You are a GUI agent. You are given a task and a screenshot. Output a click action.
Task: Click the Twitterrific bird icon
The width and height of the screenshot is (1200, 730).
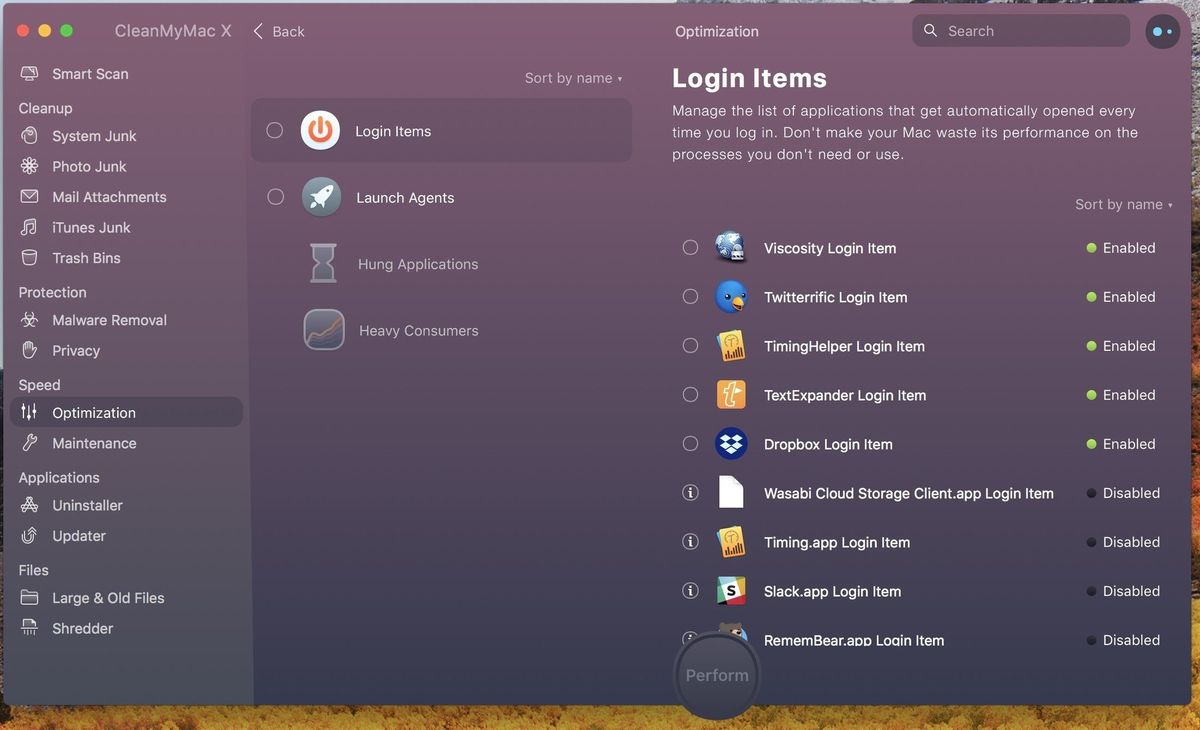tap(731, 297)
